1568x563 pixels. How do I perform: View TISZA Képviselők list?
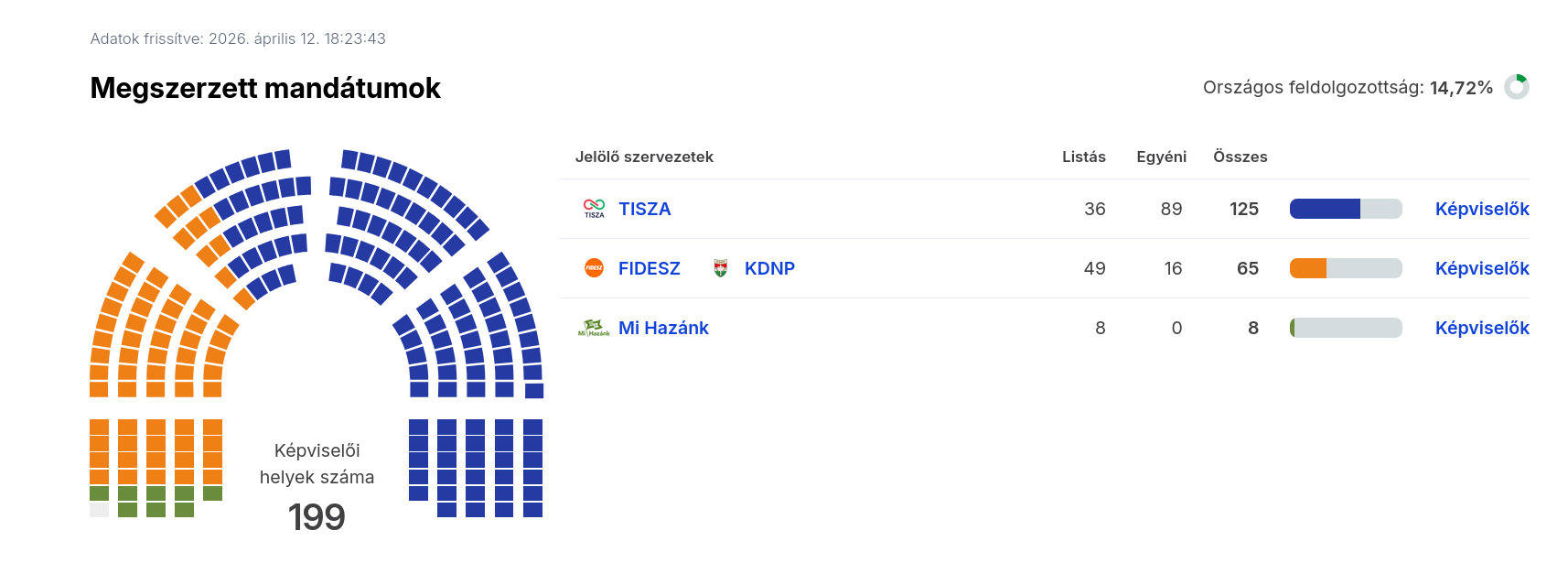click(1481, 209)
